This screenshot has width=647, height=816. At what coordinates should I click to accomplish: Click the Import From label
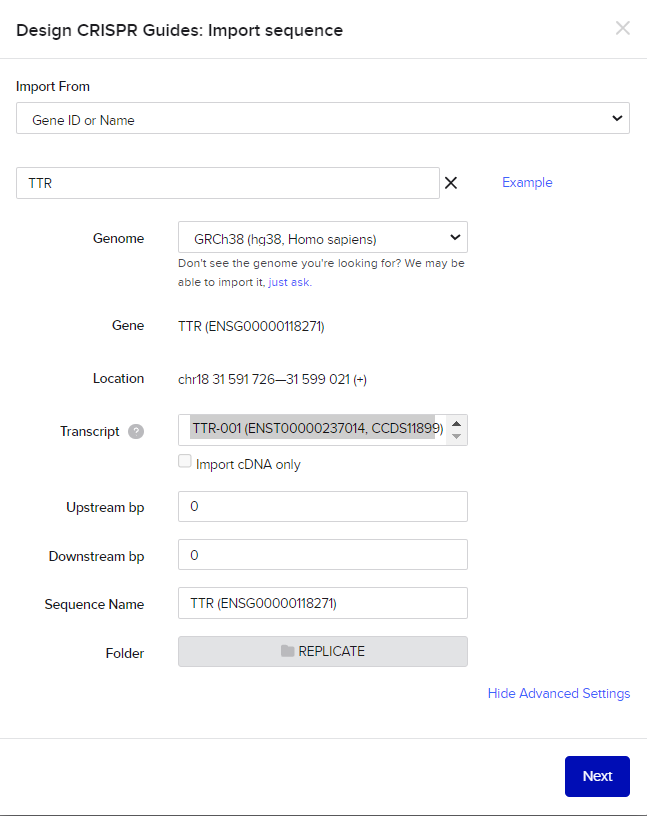tap(53, 86)
